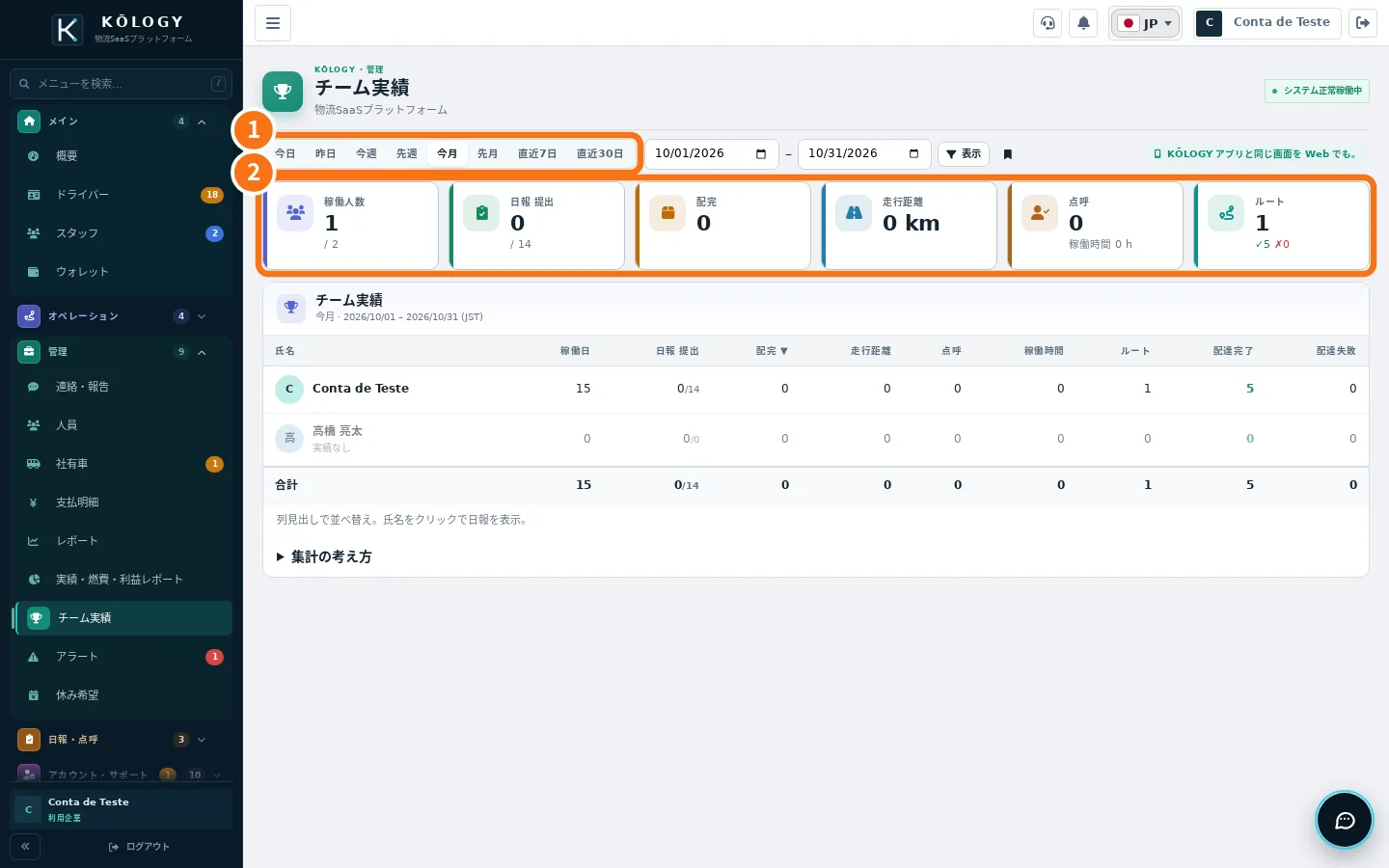
Task: Collapse the メイン menu section
Action: pyautogui.click(x=121, y=122)
